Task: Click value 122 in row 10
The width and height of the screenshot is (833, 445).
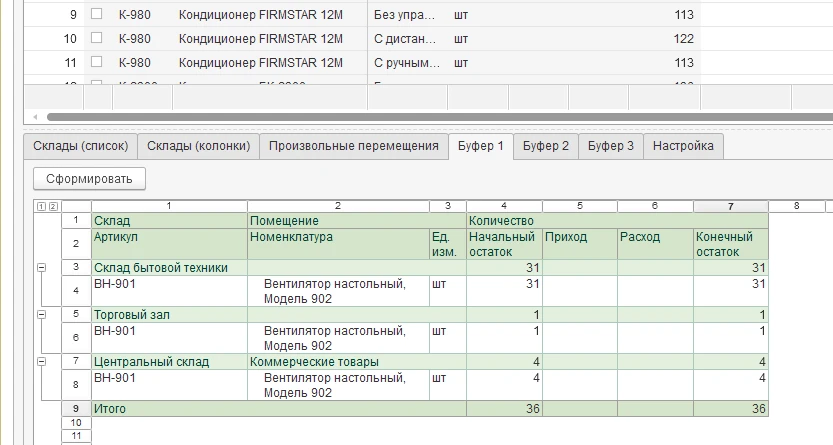Action: click(x=683, y=39)
